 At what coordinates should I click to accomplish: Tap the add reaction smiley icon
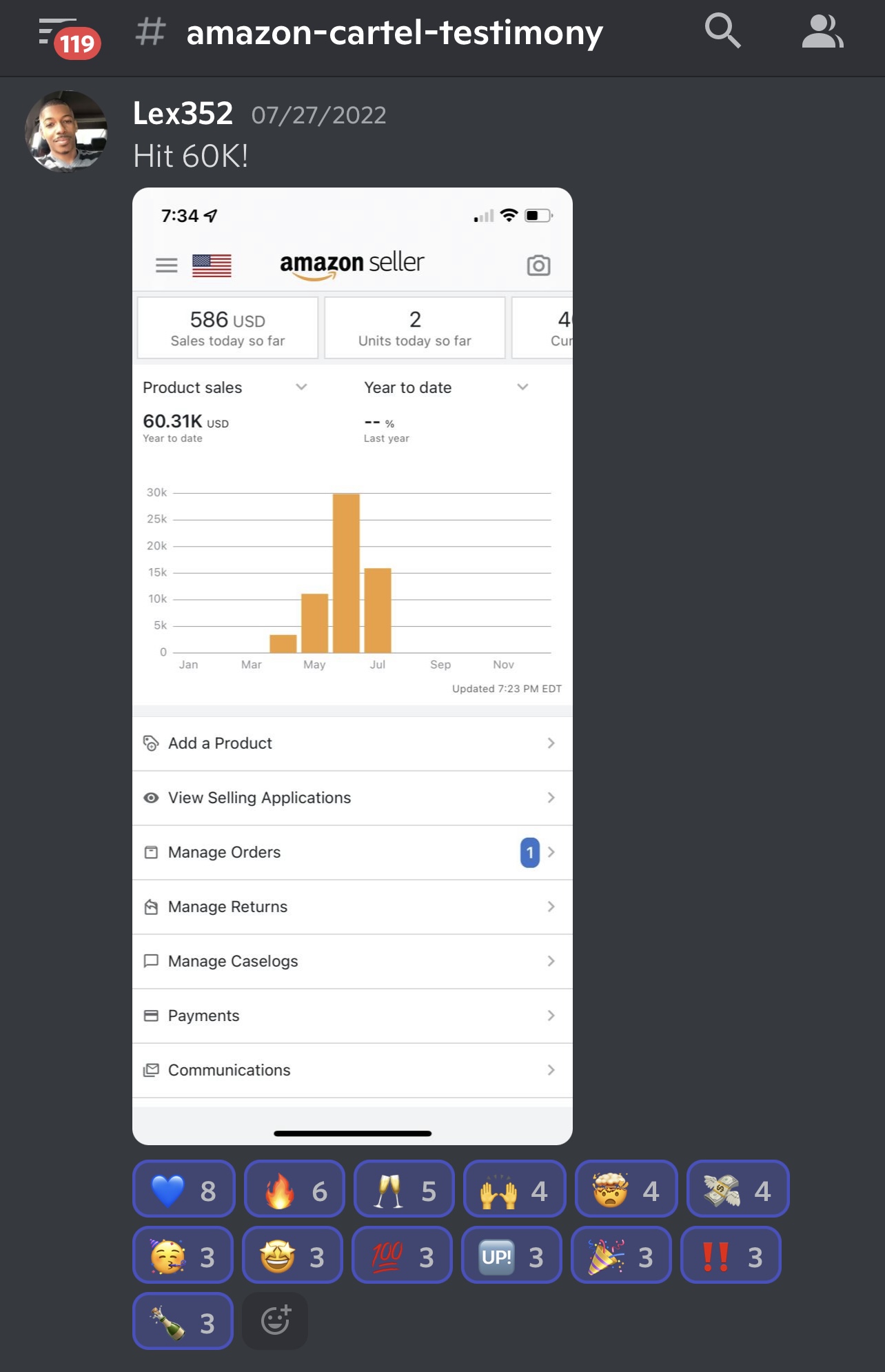(275, 1321)
